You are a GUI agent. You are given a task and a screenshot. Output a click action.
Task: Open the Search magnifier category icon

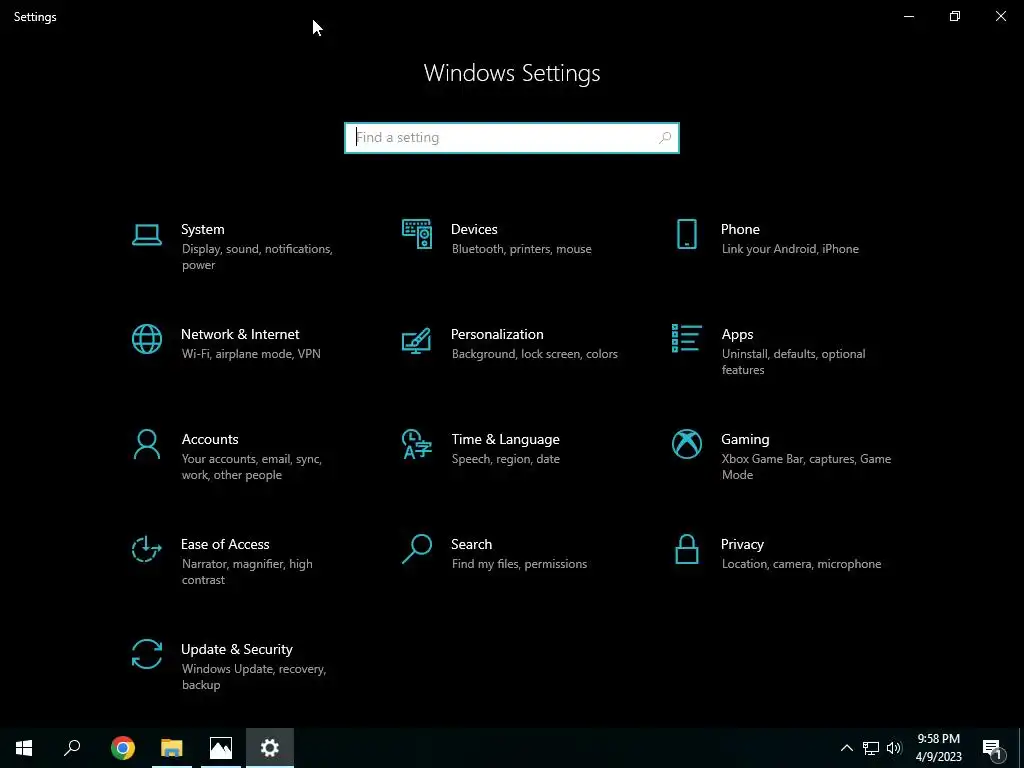(417, 549)
